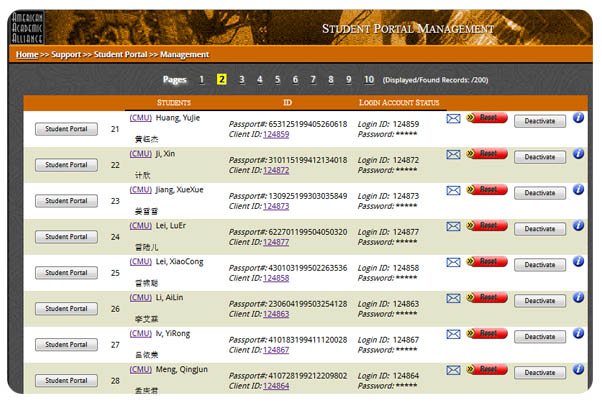Reset password for login ID 124859

pyautogui.click(x=487, y=117)
